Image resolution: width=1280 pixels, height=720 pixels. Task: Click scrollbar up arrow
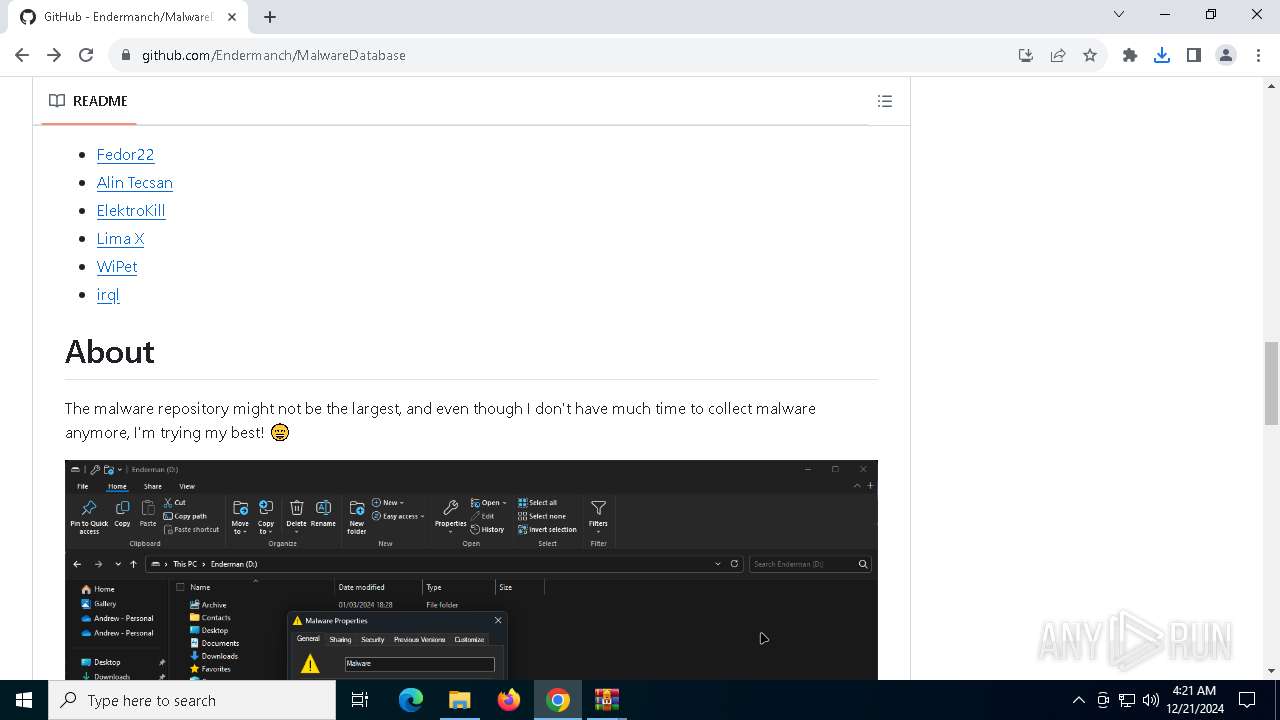pyautogui.click(x=1271, y=86)
